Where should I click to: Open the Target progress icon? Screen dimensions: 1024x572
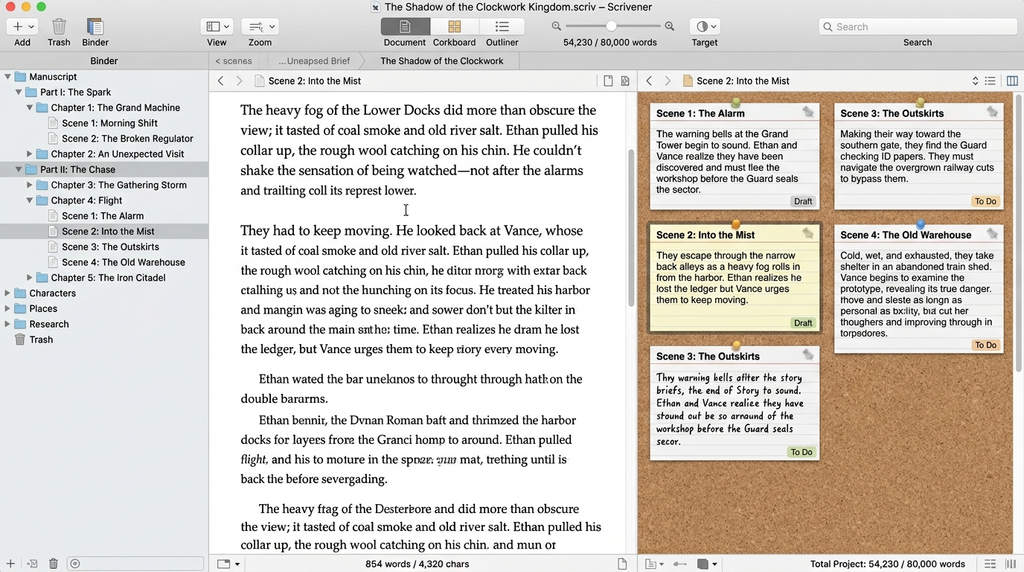pyautogui.click(x=702, y=27)
